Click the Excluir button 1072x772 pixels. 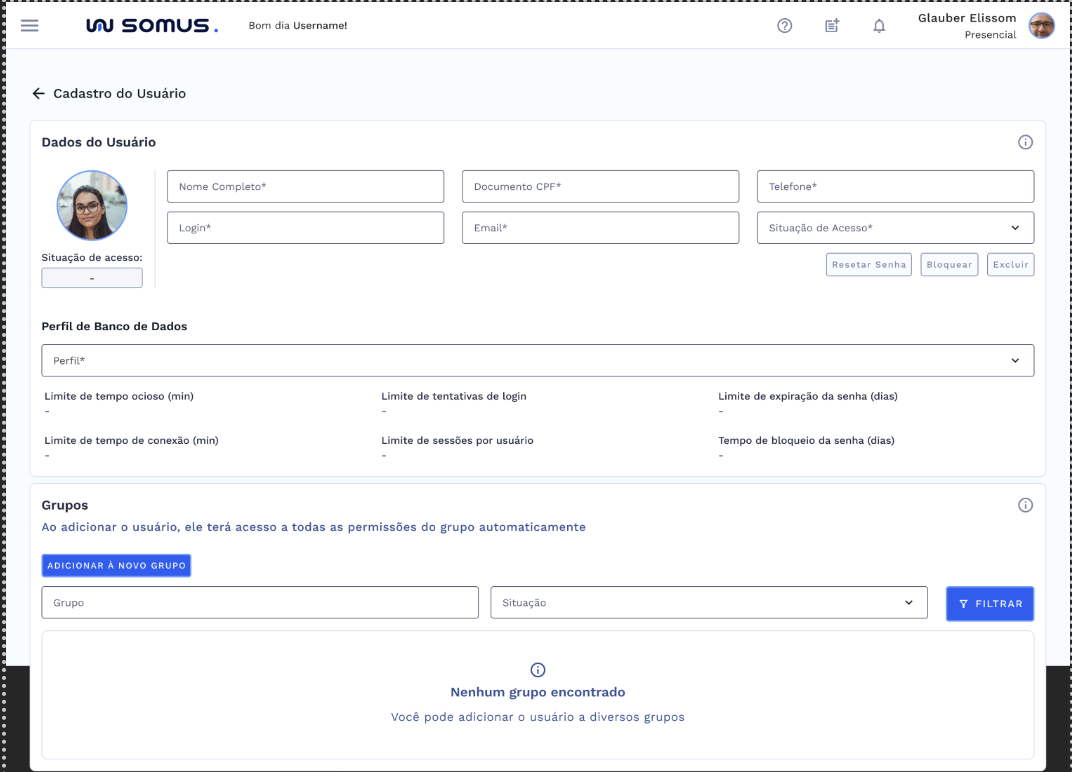click(x=1010, y=265)
